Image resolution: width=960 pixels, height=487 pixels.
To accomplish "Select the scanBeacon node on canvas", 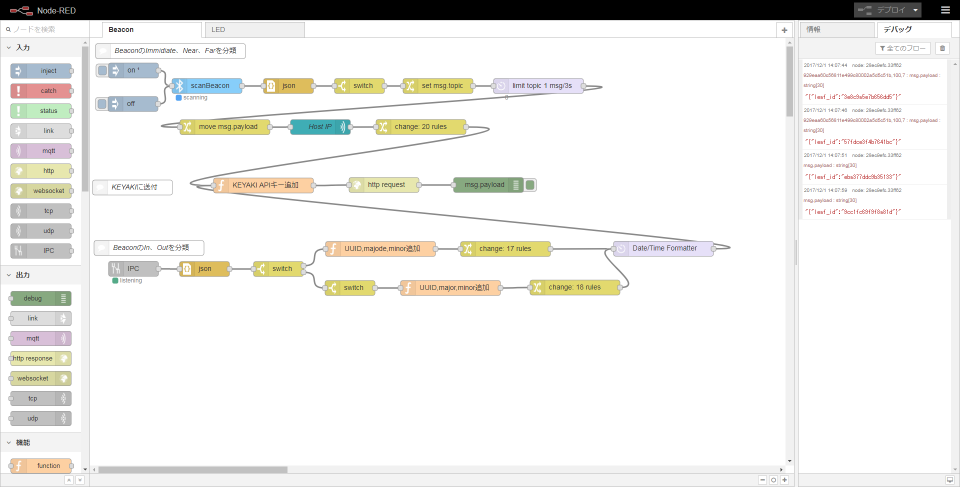I will 207,86.
